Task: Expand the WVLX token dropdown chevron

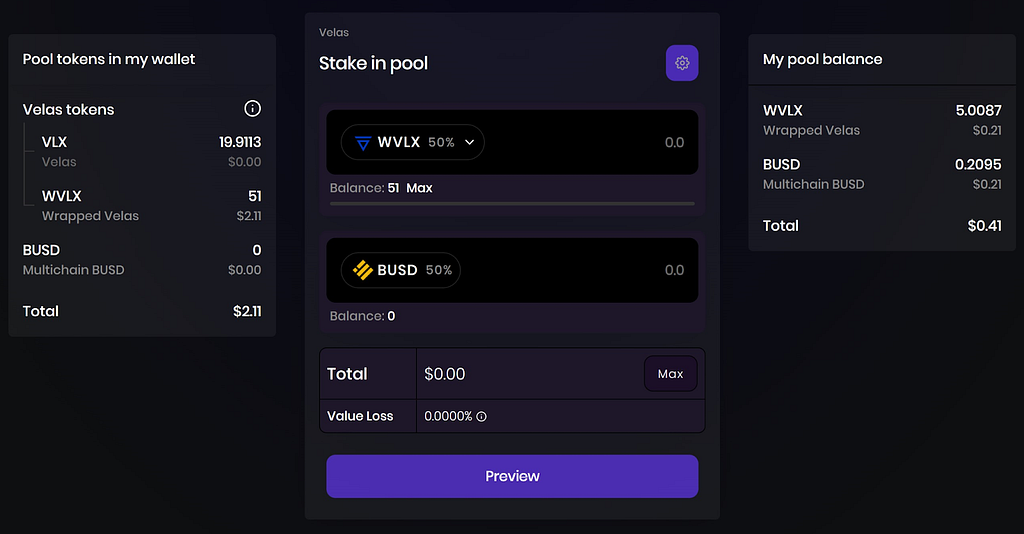Action: [x=470, y=142]
